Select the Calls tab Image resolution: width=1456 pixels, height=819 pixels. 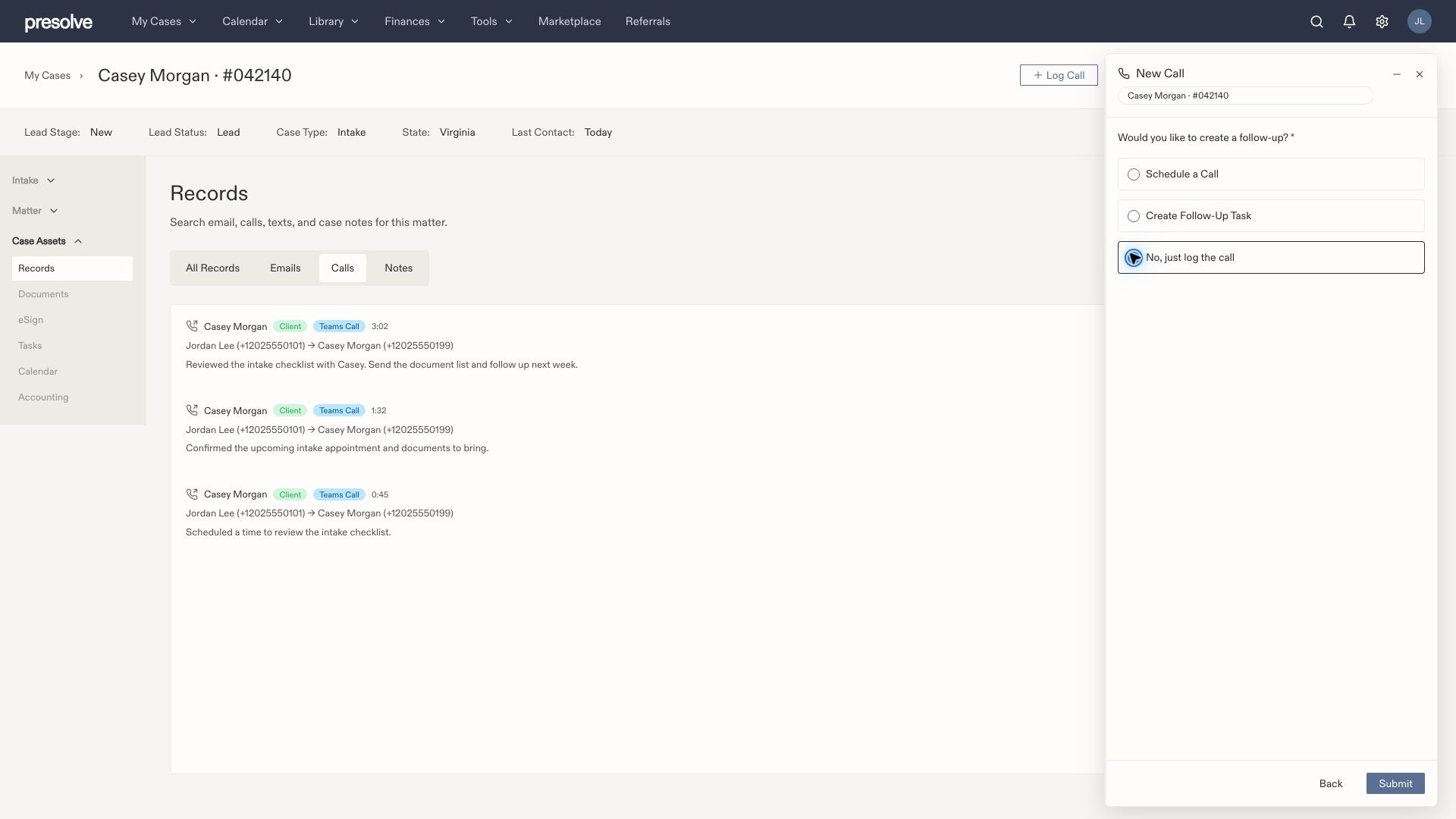343,268
